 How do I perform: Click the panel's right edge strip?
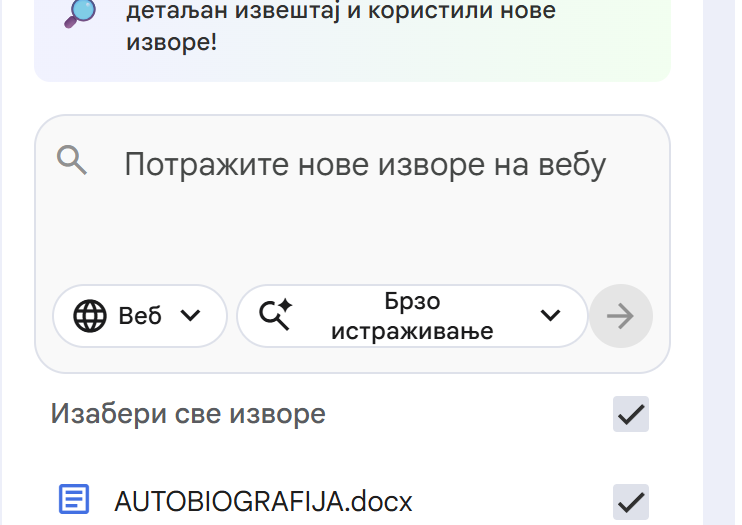[720, 260]
